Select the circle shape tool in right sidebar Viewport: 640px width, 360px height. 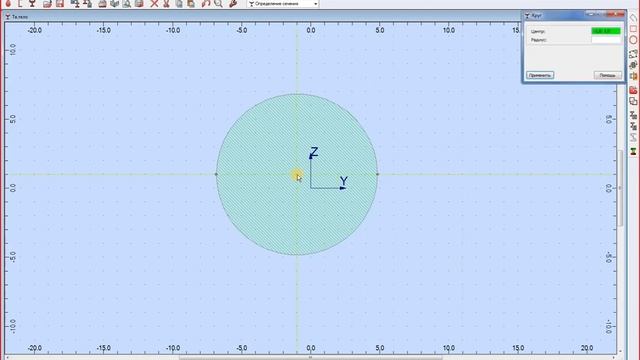pyautogui.click(x=633, y=40)
